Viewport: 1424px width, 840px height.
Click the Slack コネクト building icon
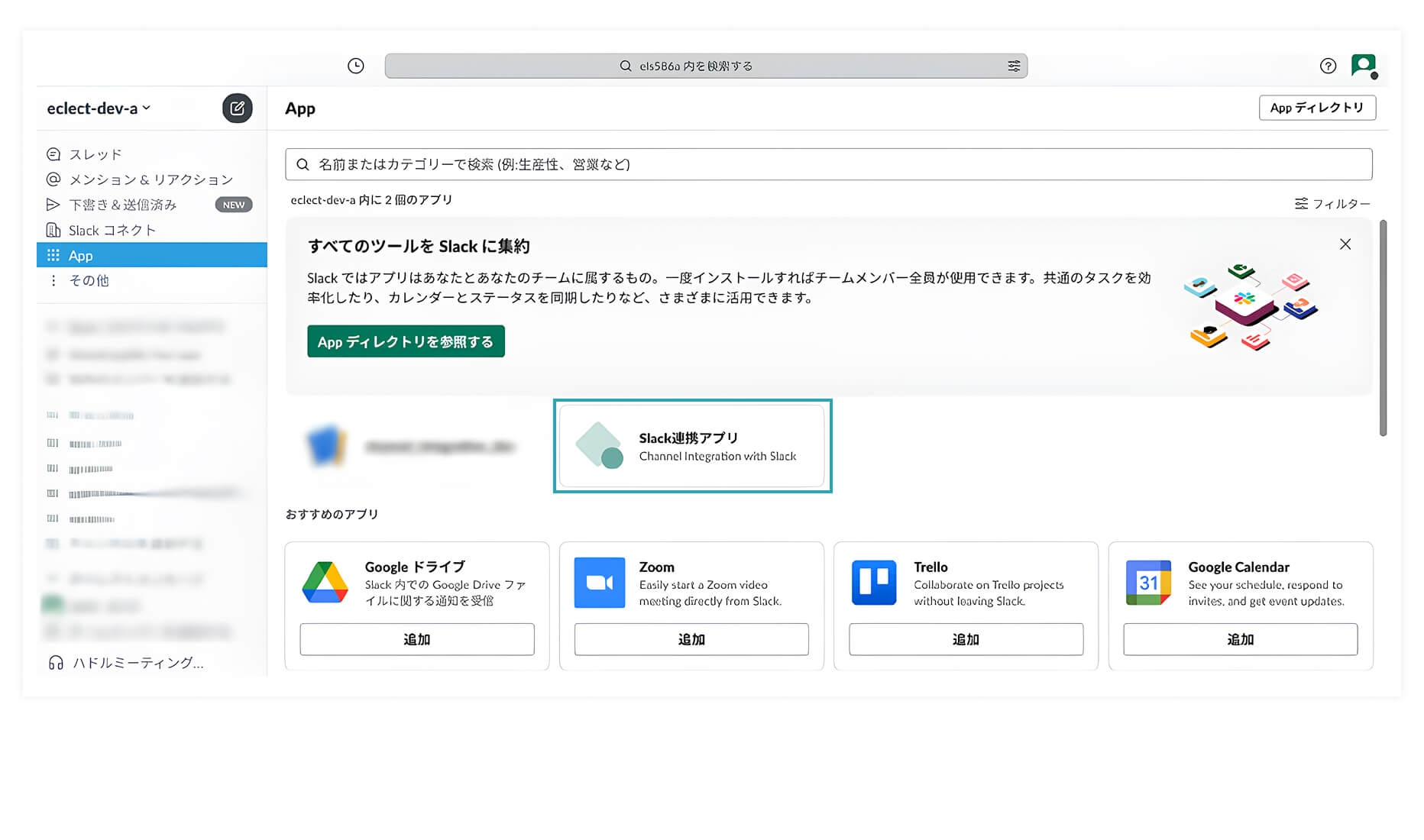pos(53,230)
